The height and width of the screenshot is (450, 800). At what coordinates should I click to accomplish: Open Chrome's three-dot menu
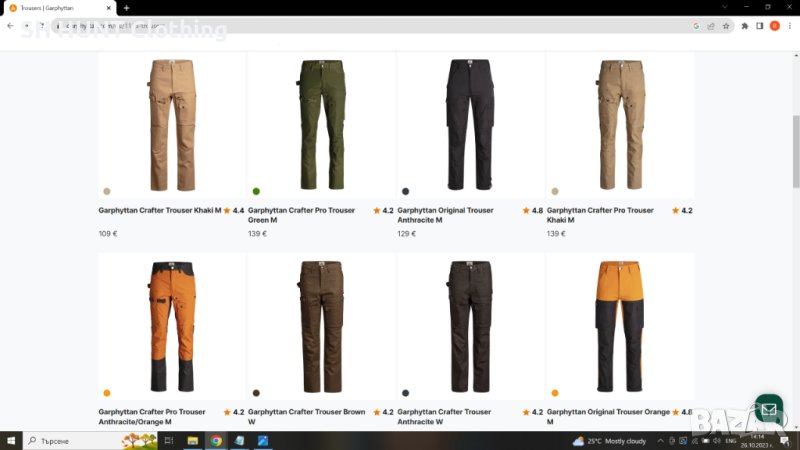tap(789, 26)
